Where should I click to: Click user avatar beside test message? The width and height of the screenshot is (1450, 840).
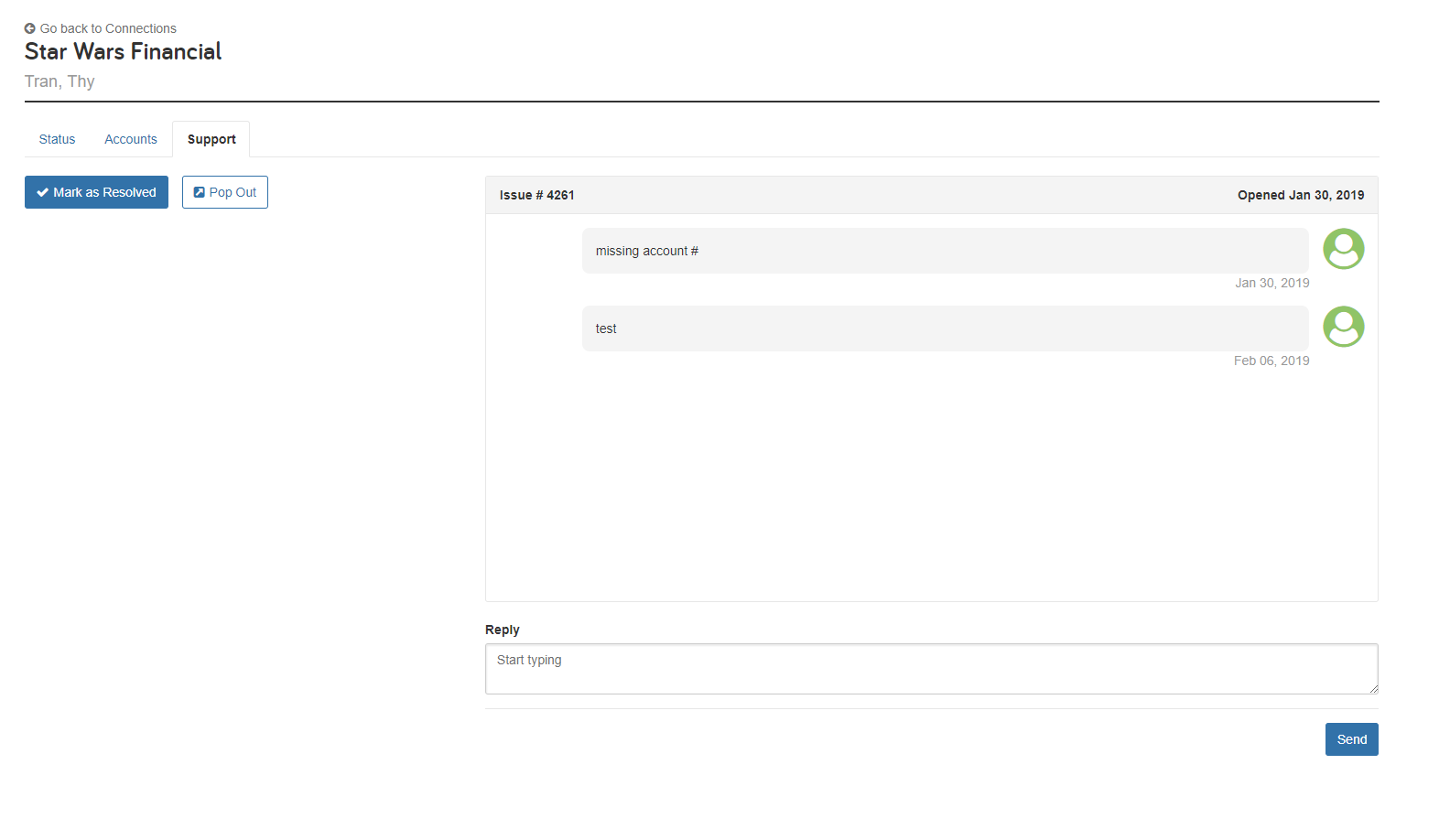[x=1344, y=327]
